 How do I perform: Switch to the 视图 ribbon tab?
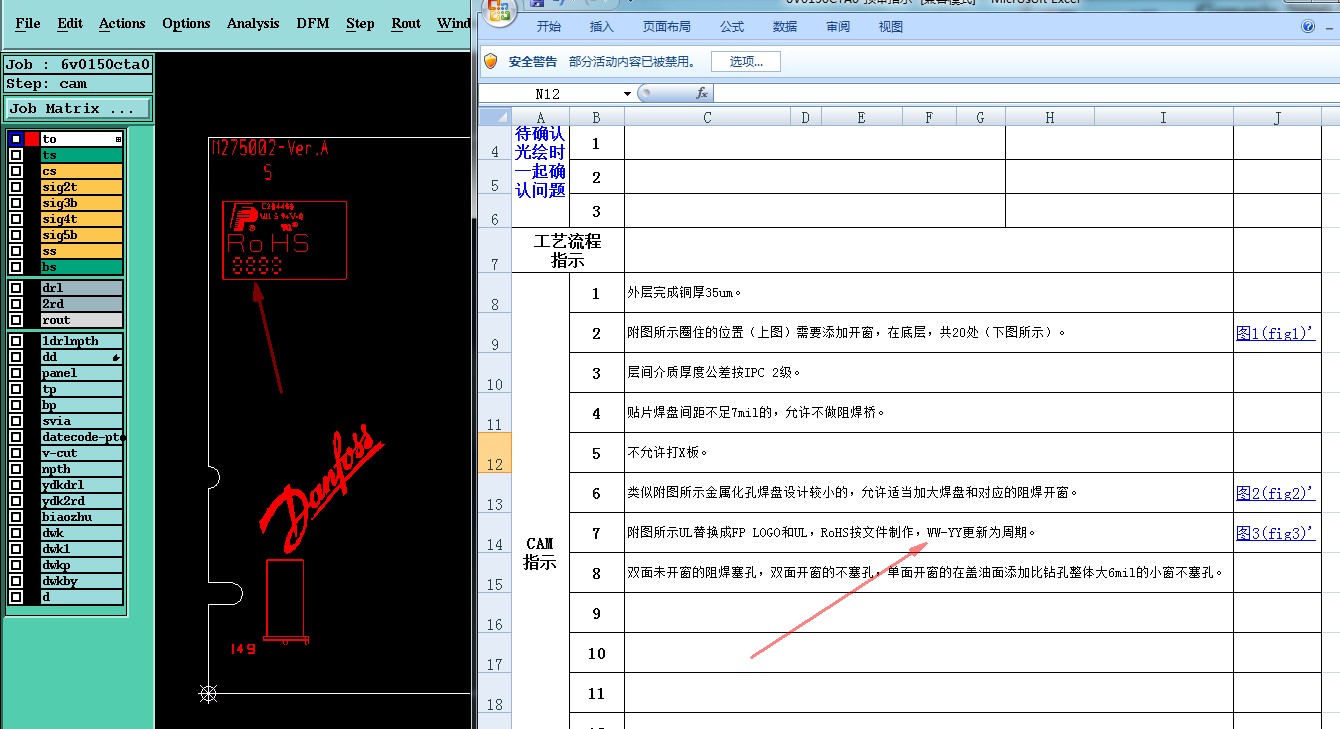[x=891, y=27]
